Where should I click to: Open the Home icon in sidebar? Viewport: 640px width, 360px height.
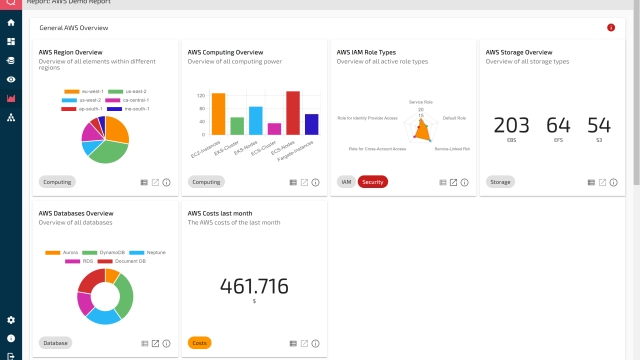(11, 22)
